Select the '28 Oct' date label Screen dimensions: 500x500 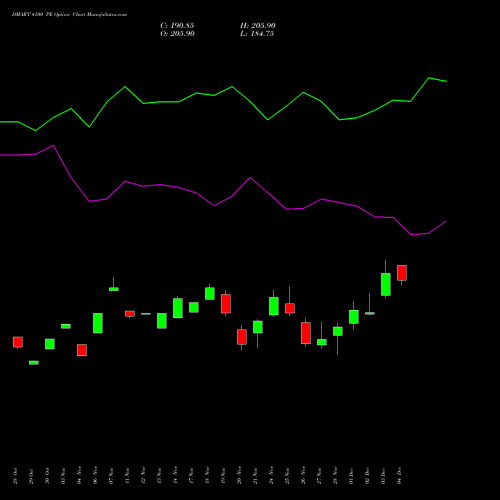coord(15,476)
